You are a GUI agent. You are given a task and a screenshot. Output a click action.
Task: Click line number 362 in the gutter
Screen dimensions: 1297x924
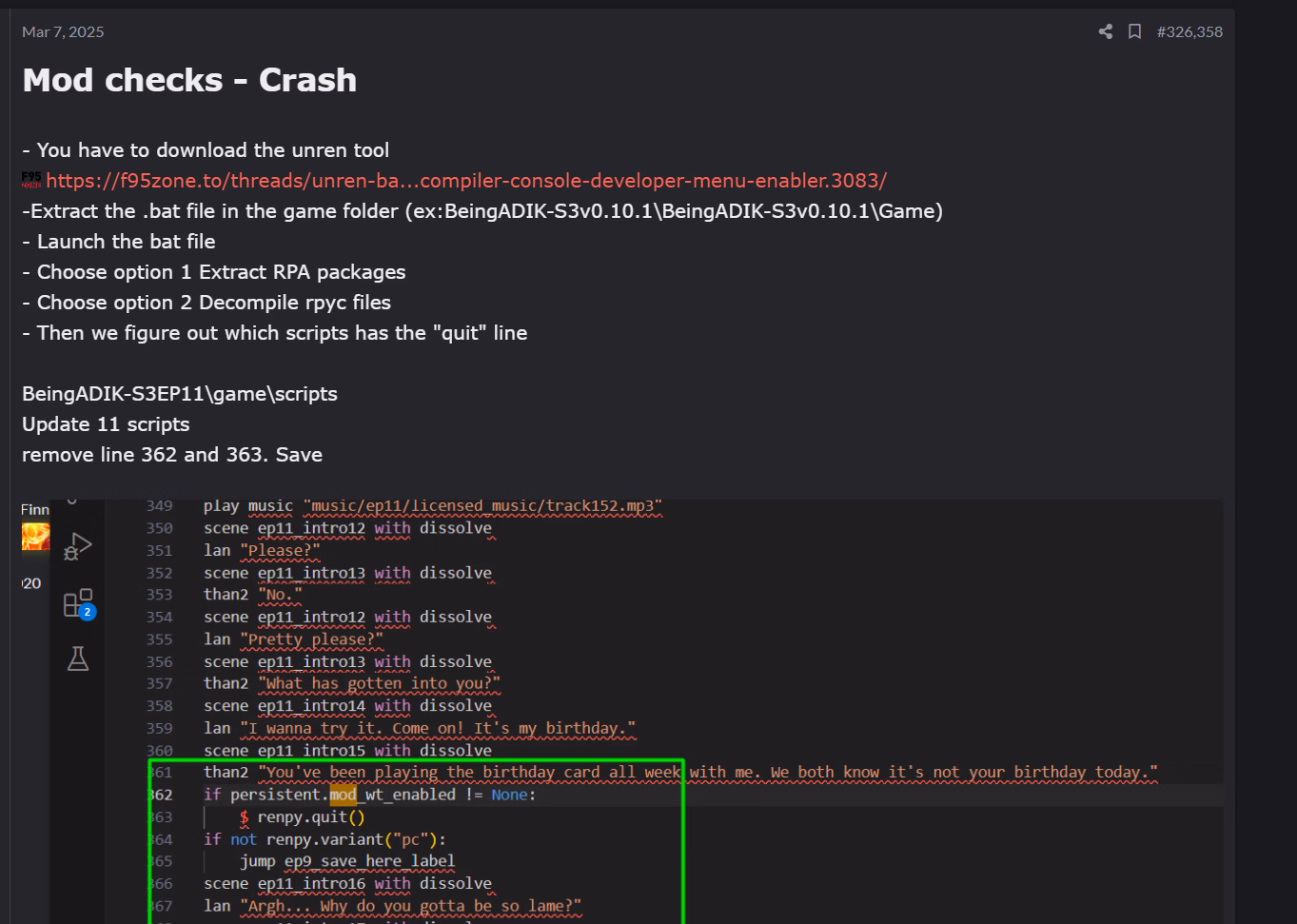click(162, 795)
